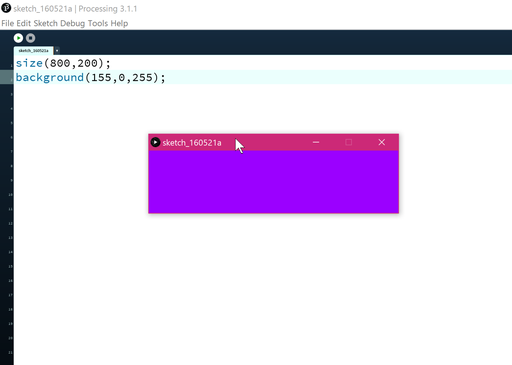Open the Help menu
The image size is (512, 365).
119,23
